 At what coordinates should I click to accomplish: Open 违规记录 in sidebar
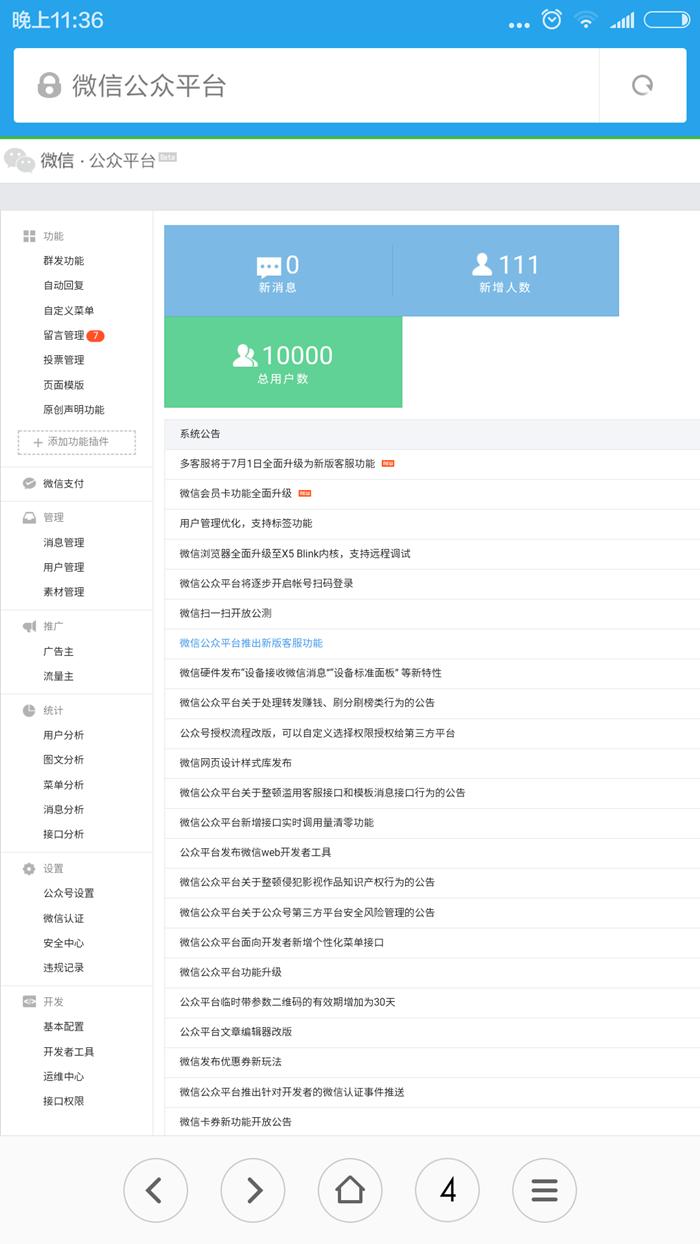63,967
